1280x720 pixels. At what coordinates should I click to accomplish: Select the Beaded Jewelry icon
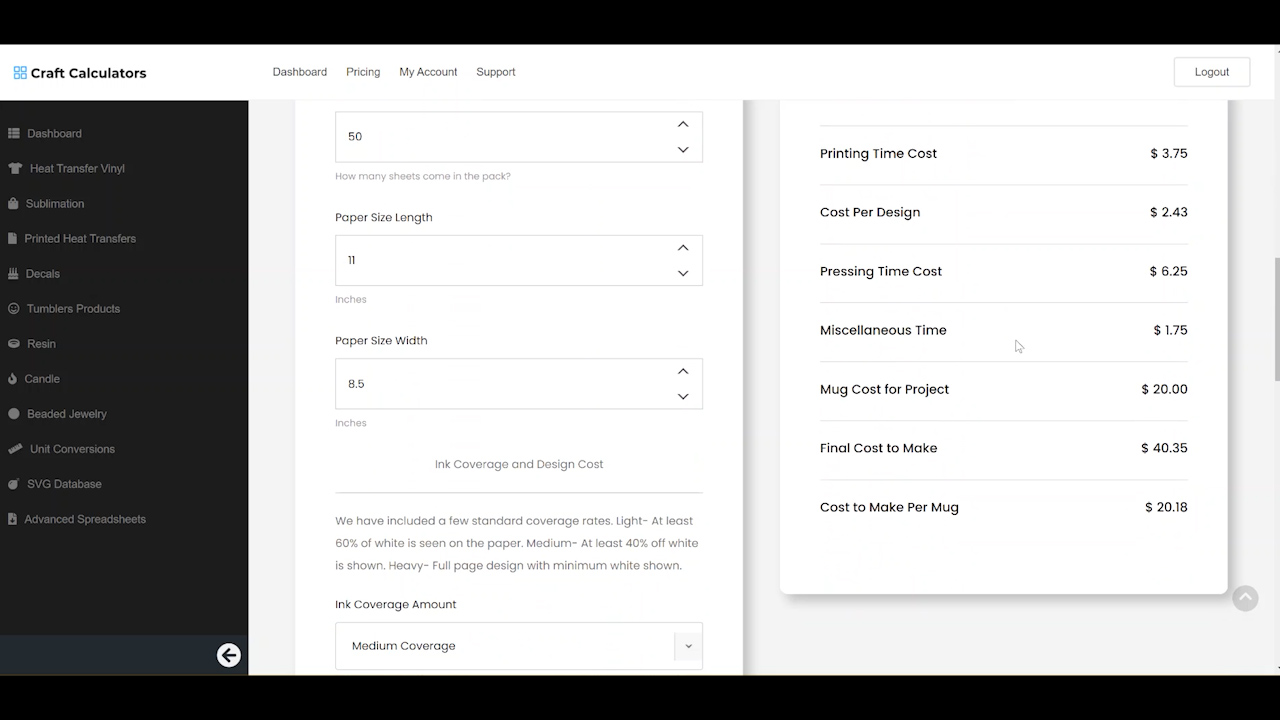14,413
